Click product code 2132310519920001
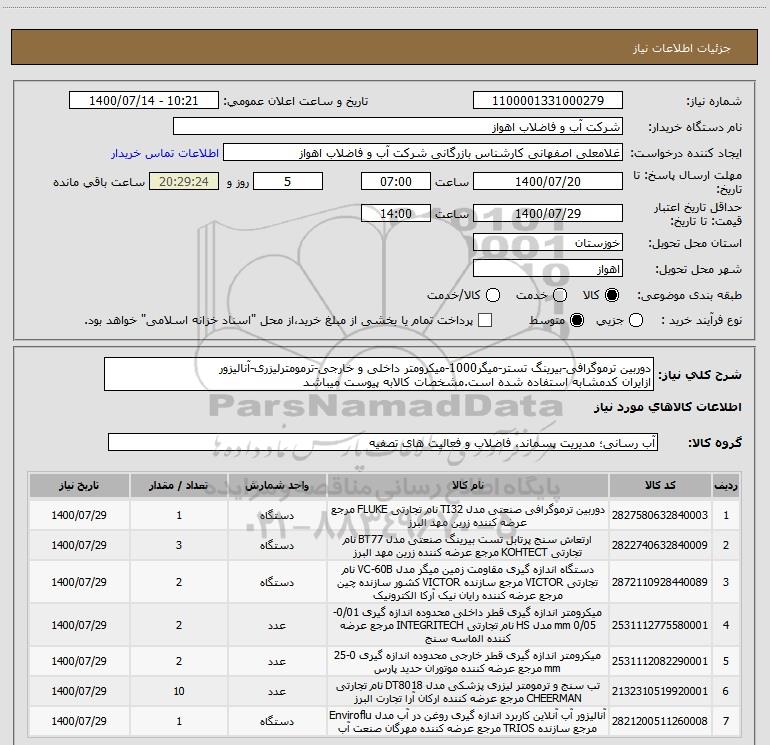Image resolution: width=770 pixels, height=745 pixels. pos(660,691)
